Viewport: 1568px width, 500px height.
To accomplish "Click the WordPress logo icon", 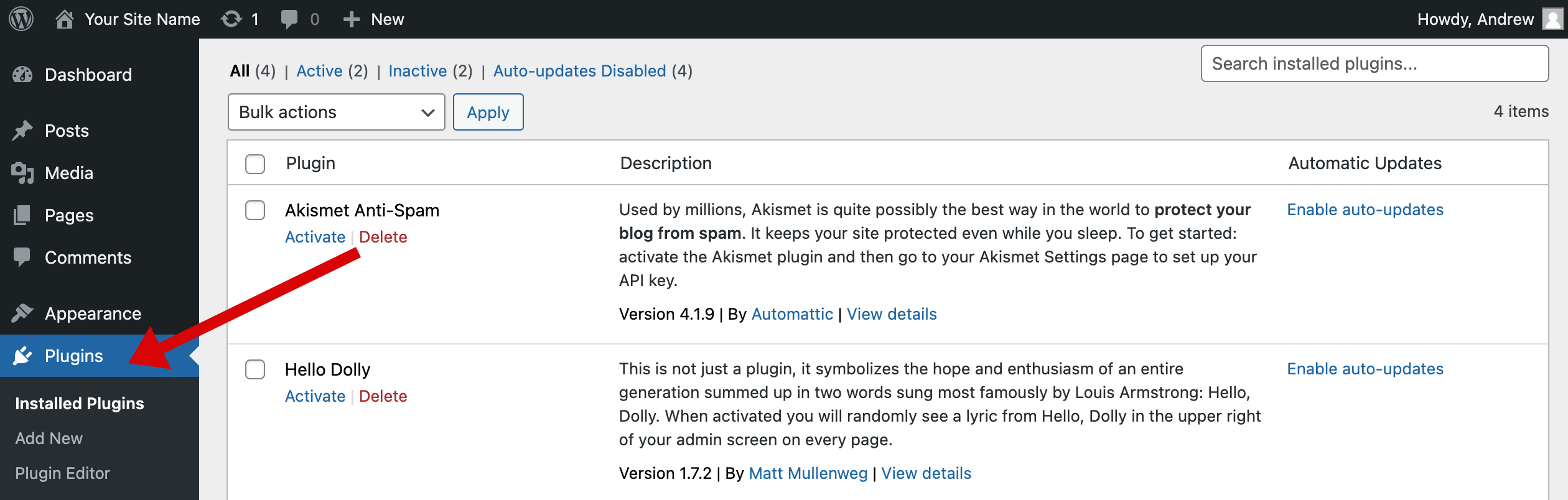I will tap(21, 19).
